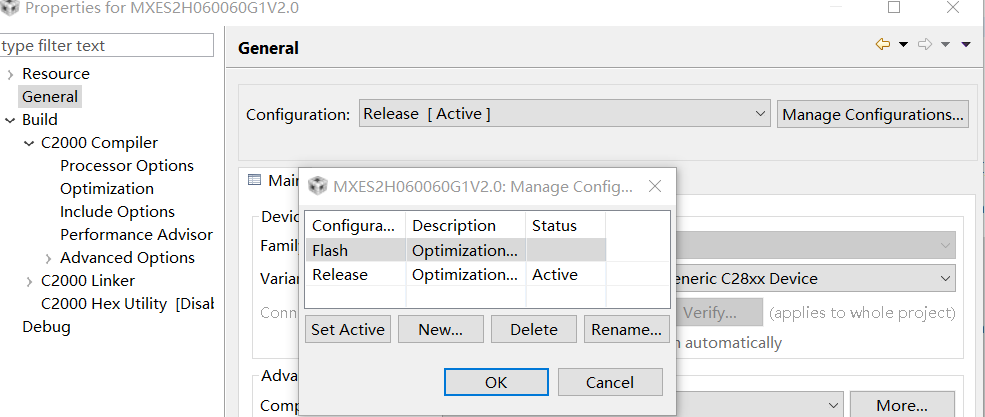985x417 pixels.
Task: Open the back history dropdown arrow
Action: pos(903,45)
